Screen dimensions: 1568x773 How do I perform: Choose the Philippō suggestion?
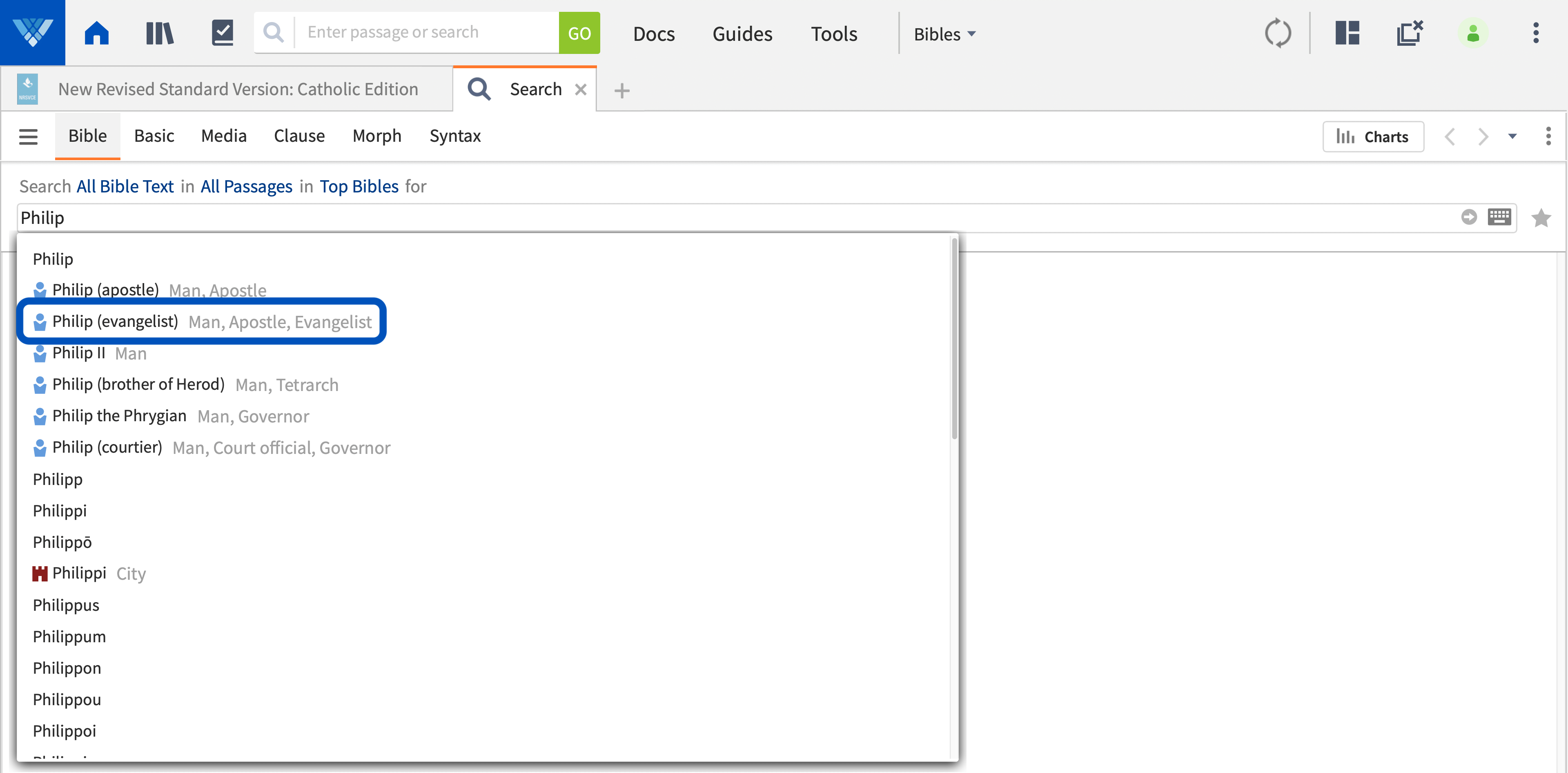tap(62, 542)
